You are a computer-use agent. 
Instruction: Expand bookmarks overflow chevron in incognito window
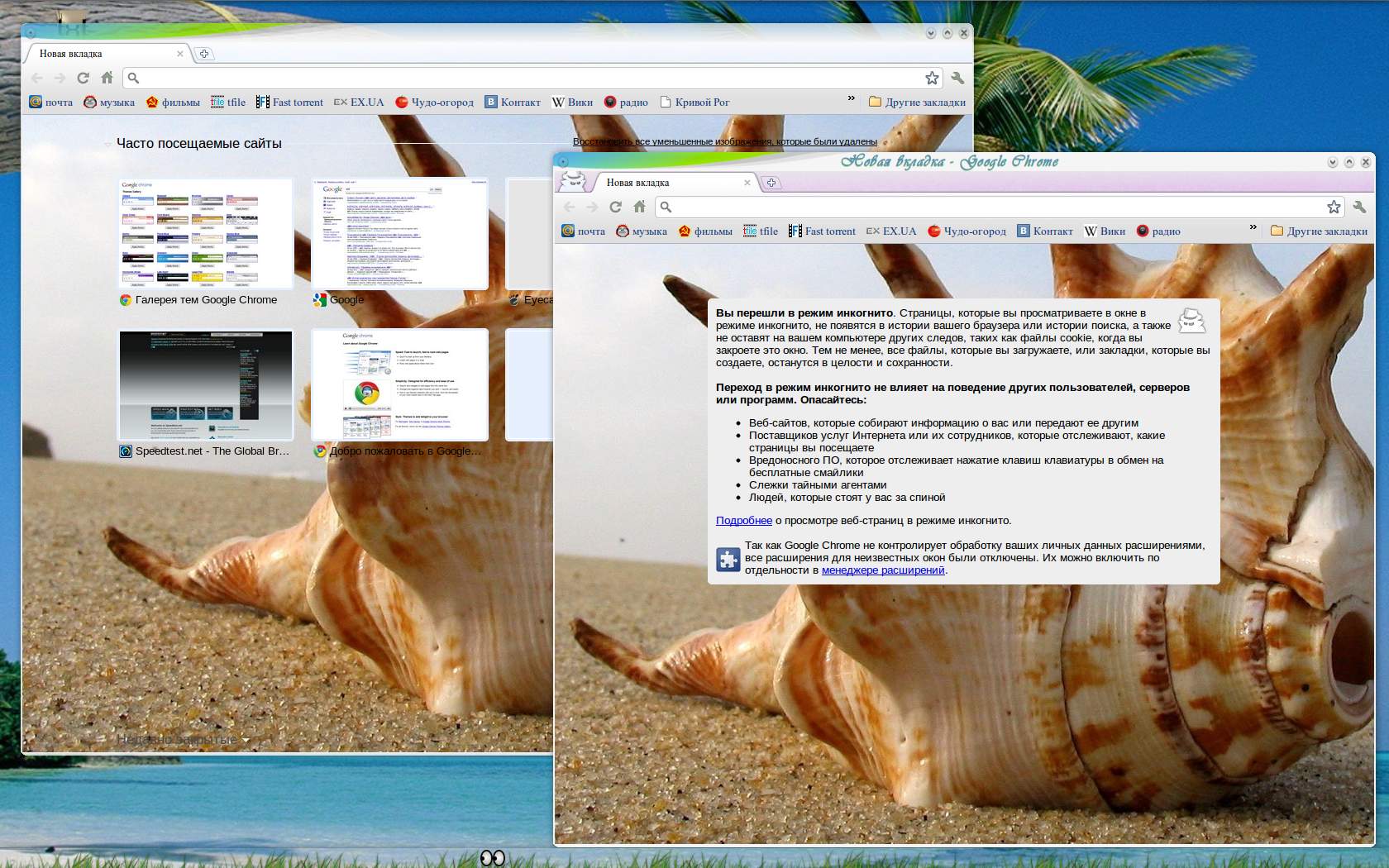coord(1253,227)
